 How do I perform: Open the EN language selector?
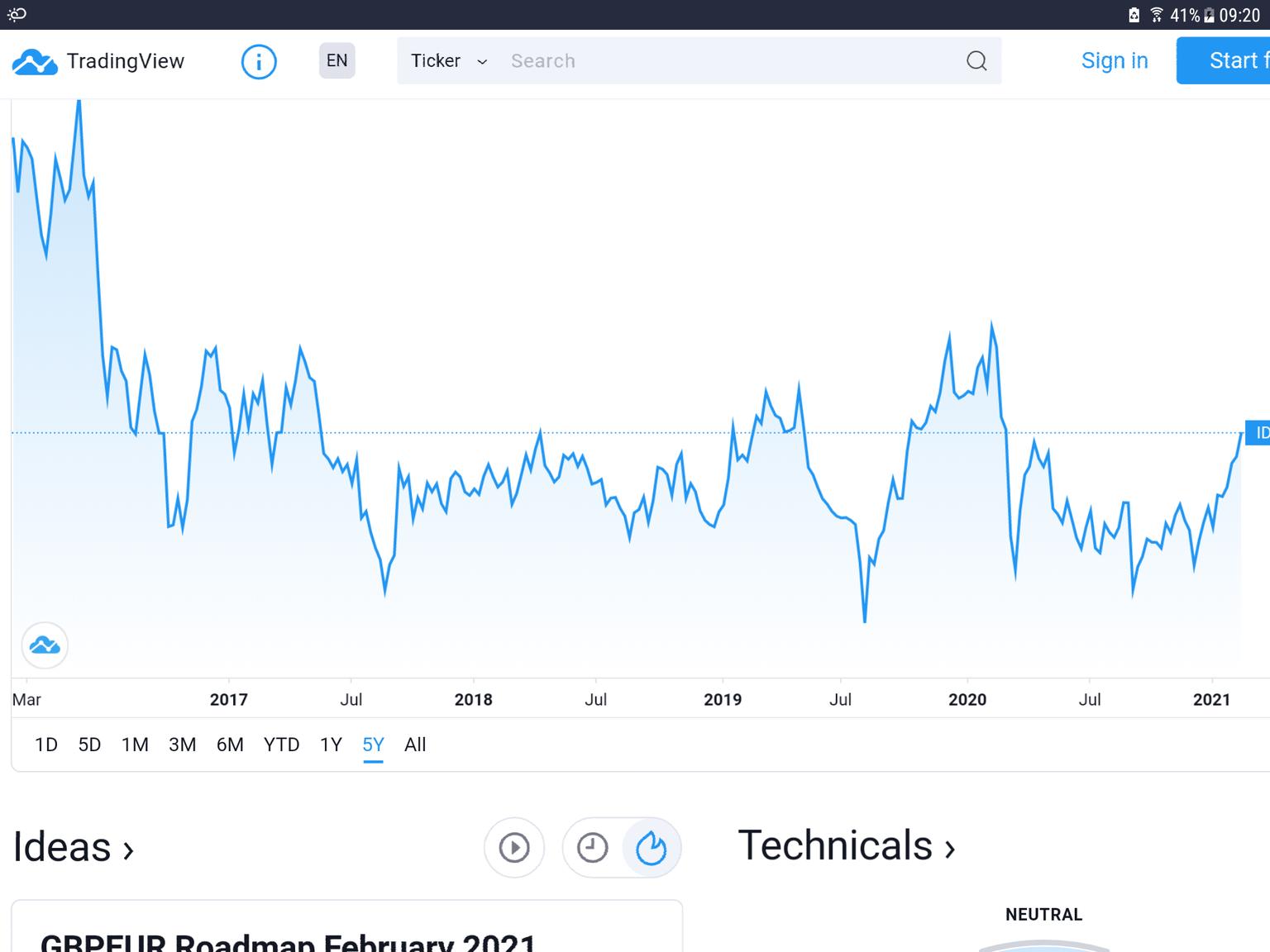pos(337,61)
